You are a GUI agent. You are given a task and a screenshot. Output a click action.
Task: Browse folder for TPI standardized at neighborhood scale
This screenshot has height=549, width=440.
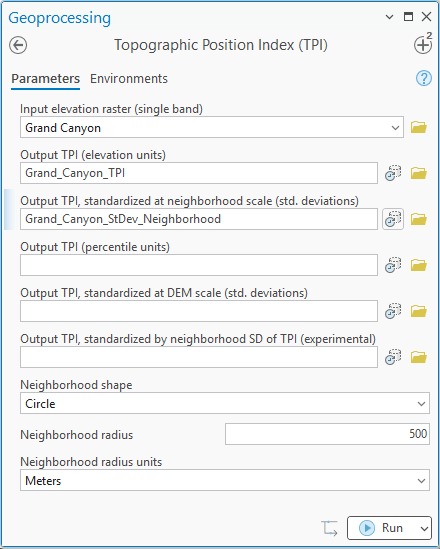click(419, 219)
